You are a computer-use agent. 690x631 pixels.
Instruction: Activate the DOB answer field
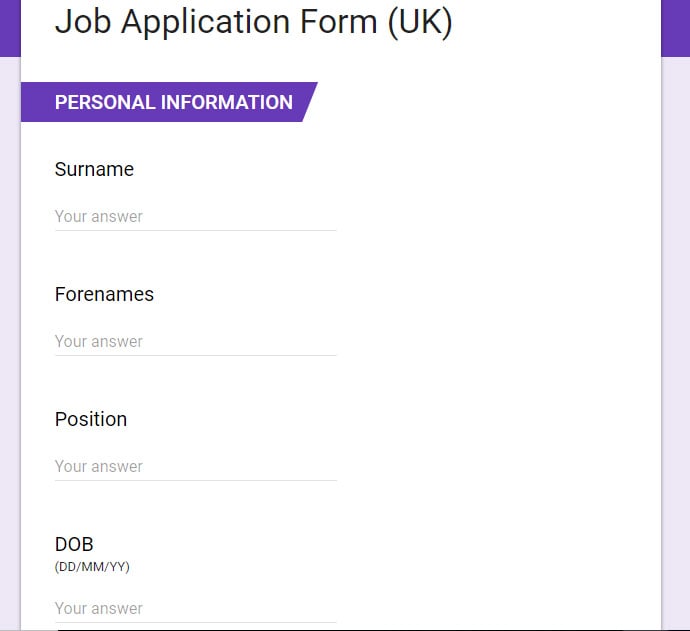point(195,608)
